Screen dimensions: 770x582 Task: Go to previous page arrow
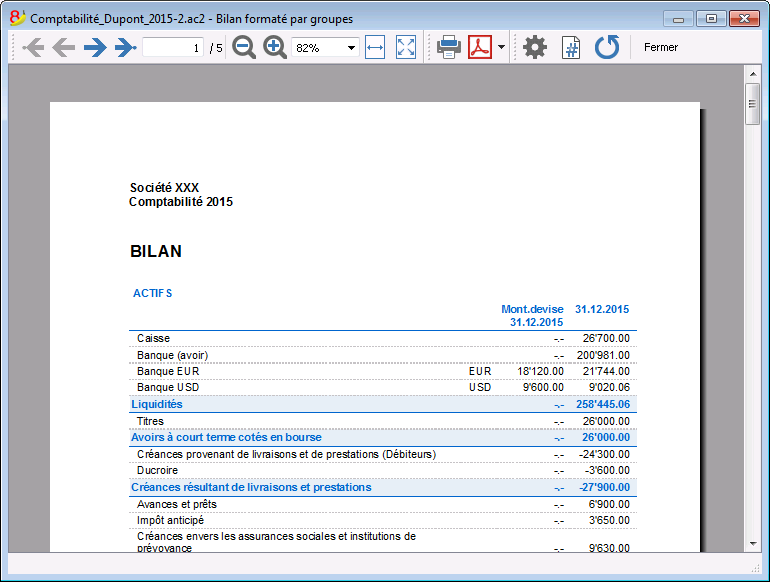pyautogui.click(x=63, y=48)
